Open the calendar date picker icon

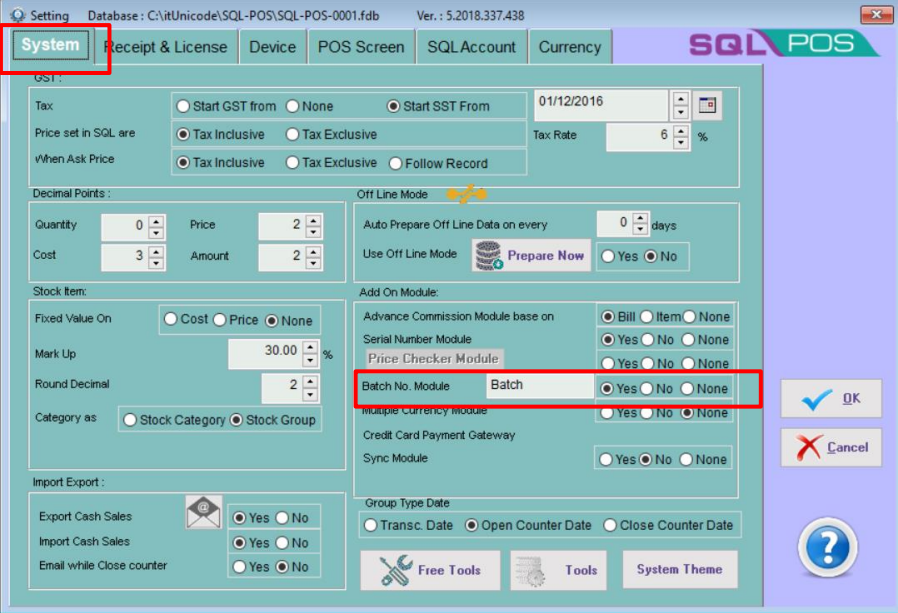[x=708, y=104]
